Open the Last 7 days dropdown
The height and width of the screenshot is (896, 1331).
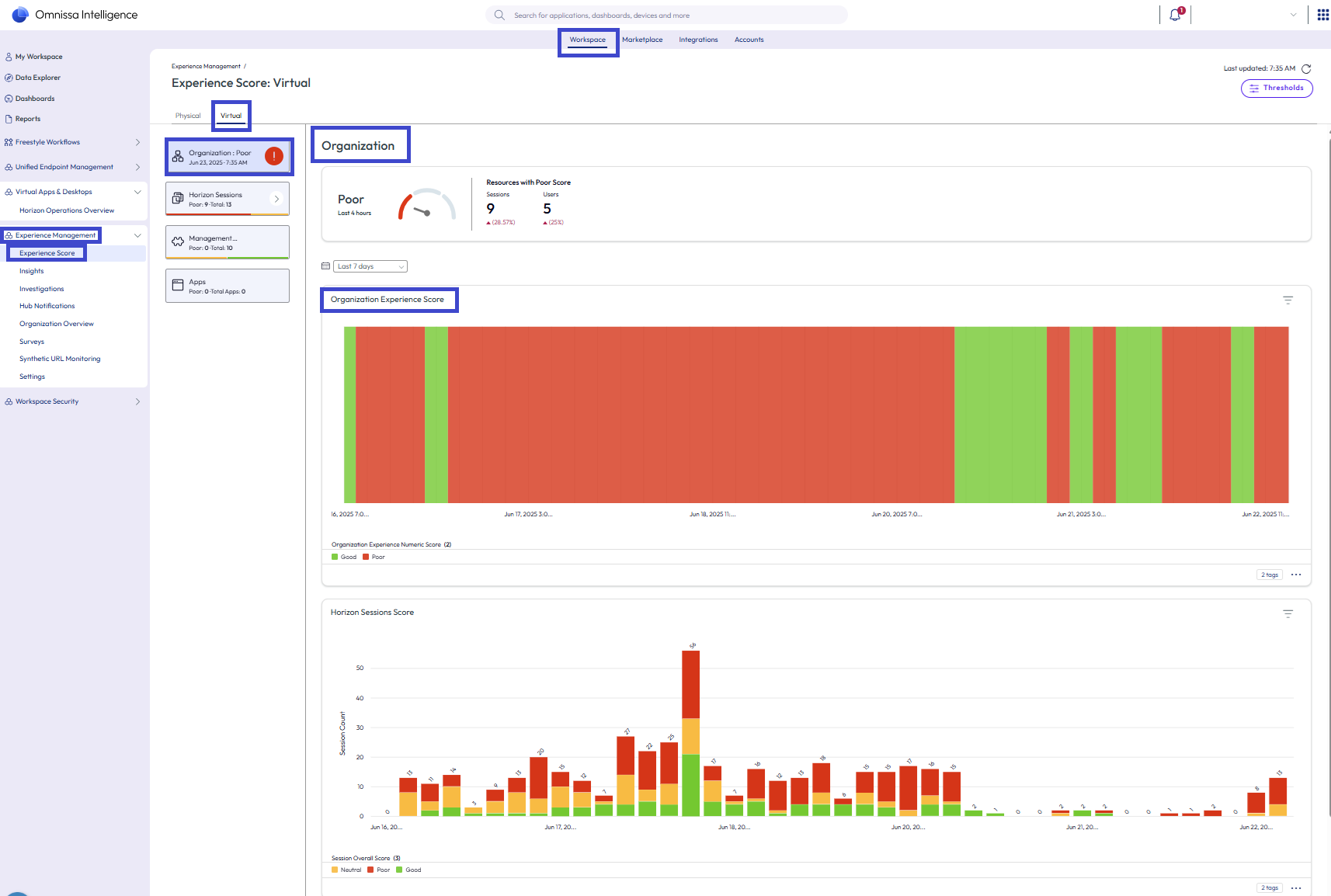tap(370, 266)
